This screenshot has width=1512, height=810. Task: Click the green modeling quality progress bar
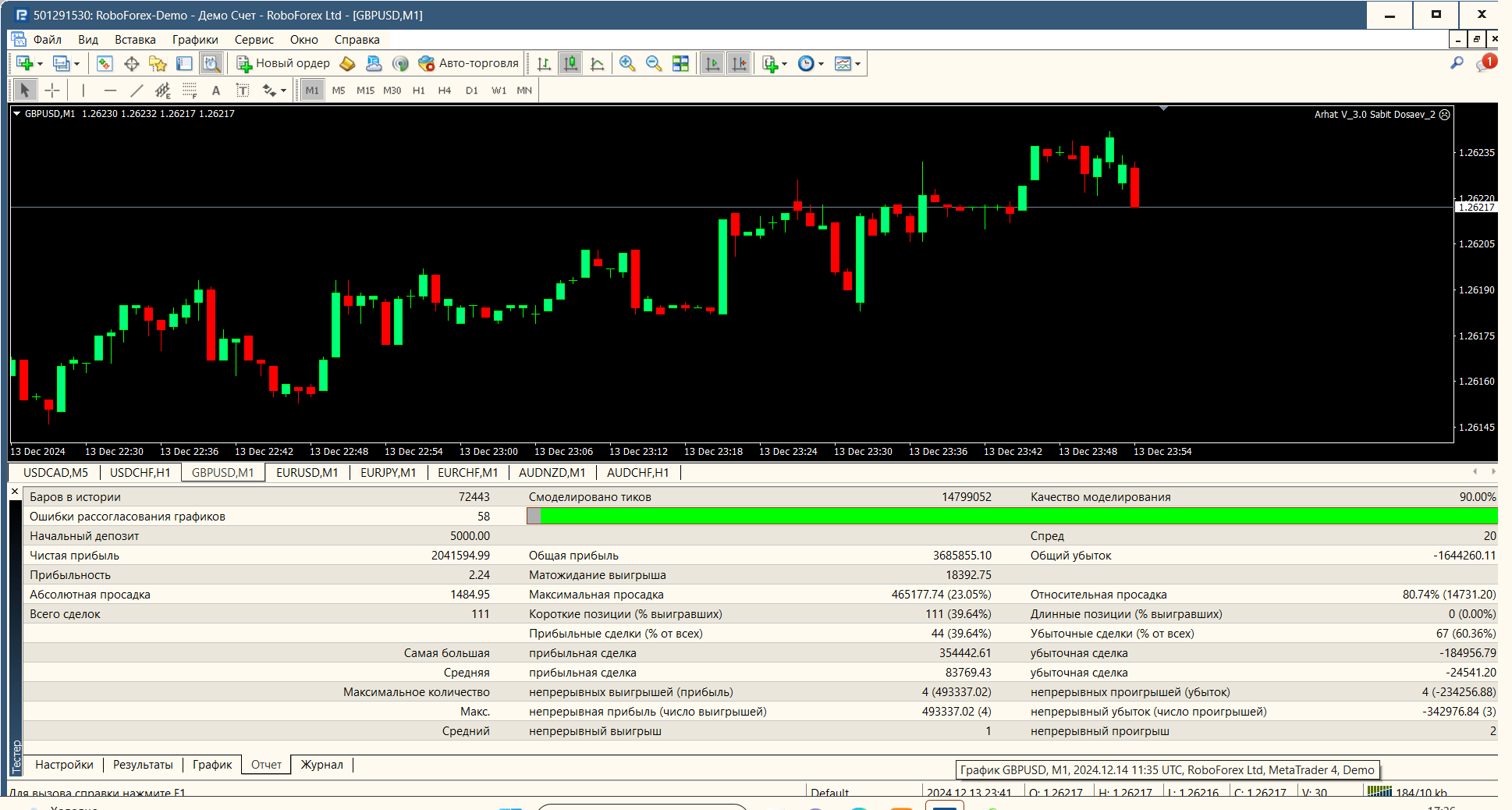[x=1012, y=516]
